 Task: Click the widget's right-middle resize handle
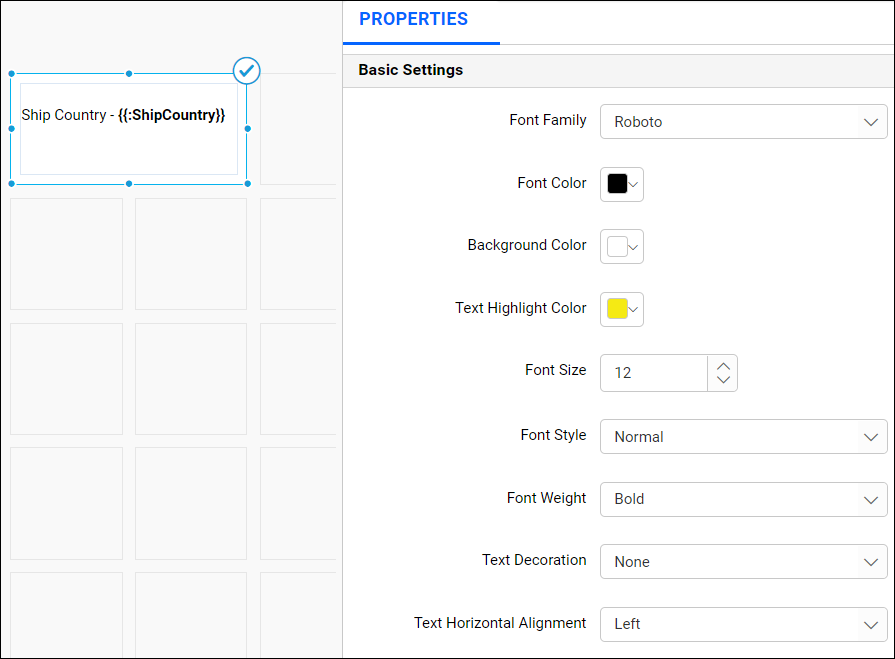247,128
